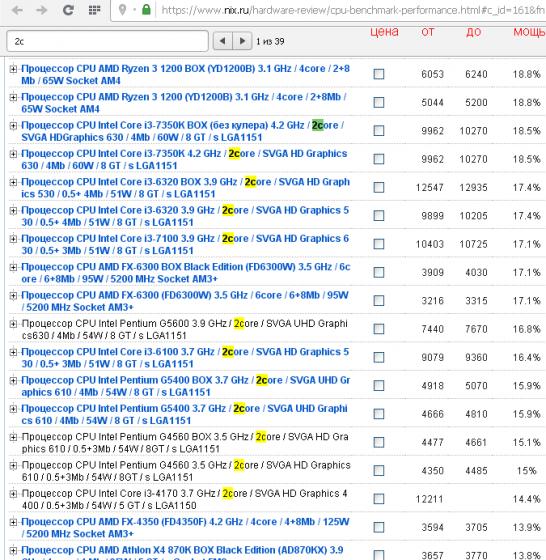The height and width of the screenshot is (560, 546).
Task: Expand the FX-6300 non-BOX row priced 3216
Action: point(13,295)
